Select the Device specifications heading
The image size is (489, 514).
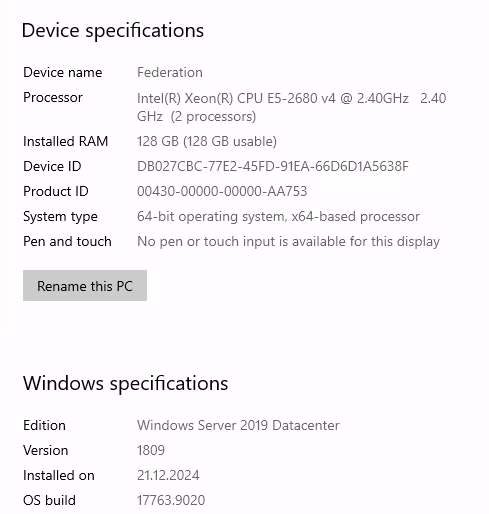(x=113, y=31)
